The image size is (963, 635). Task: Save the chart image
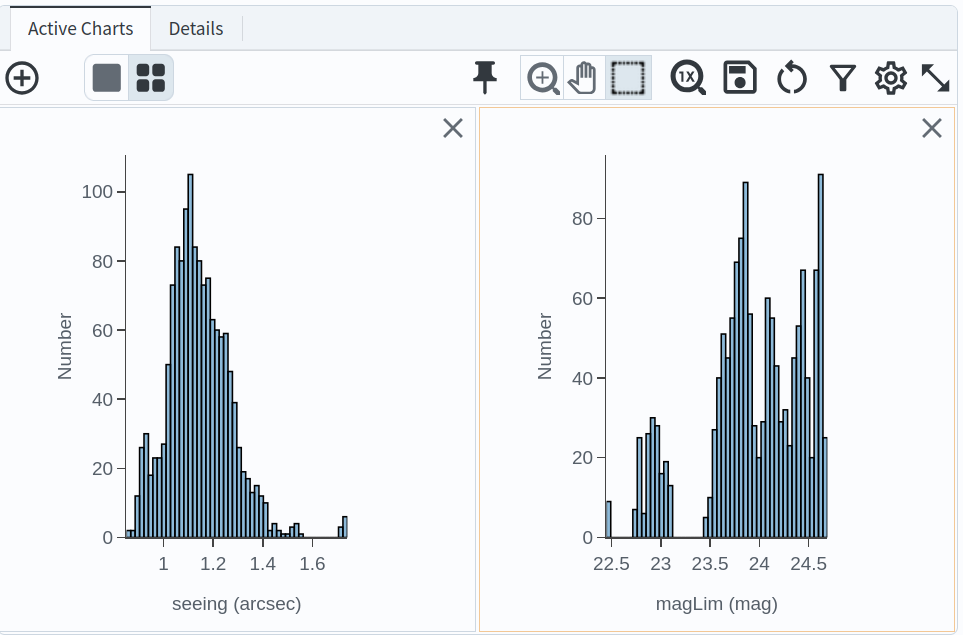coord(738,77)
